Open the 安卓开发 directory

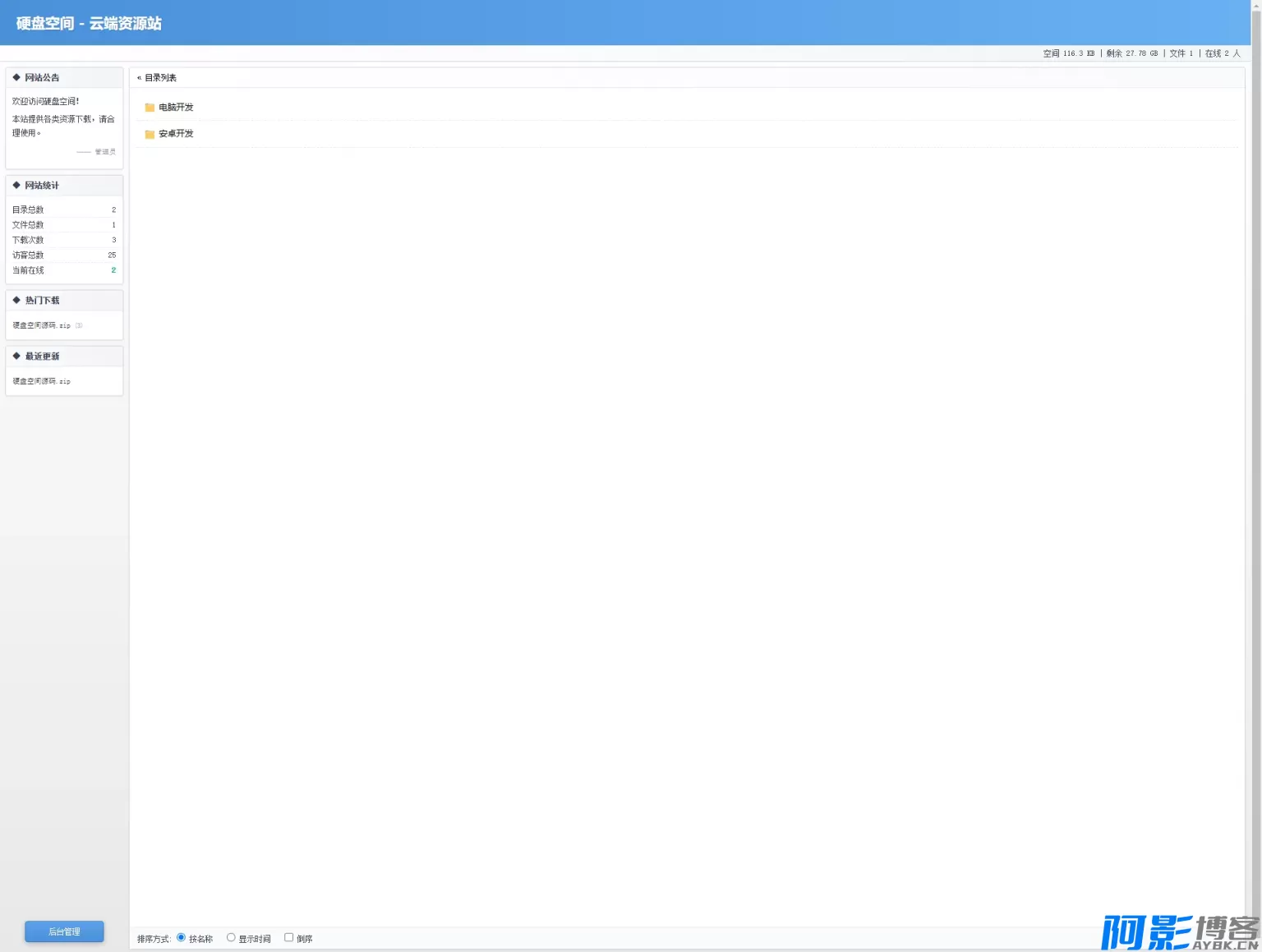click(x=176, y=134)
